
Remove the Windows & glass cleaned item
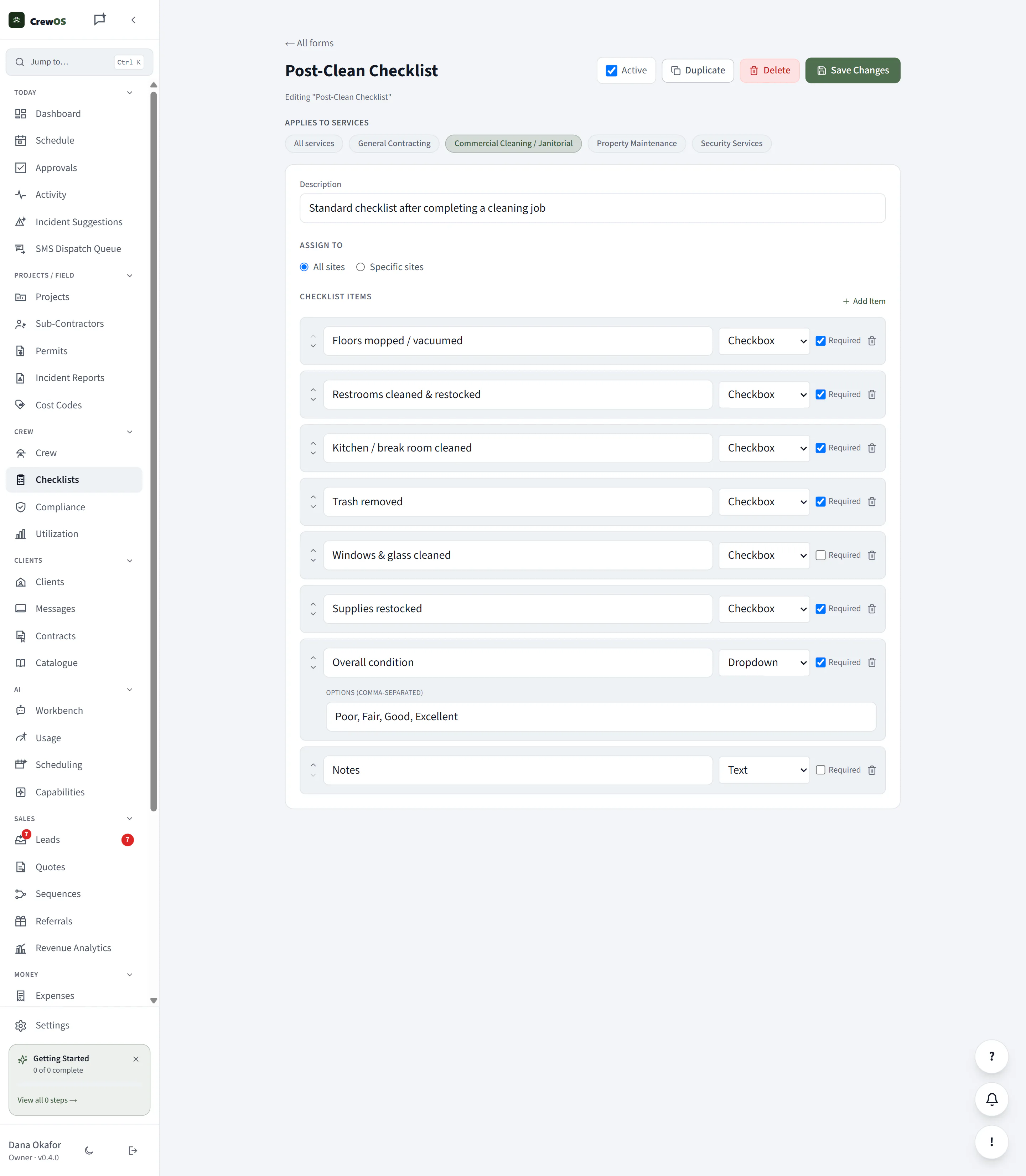coord(871,555)
